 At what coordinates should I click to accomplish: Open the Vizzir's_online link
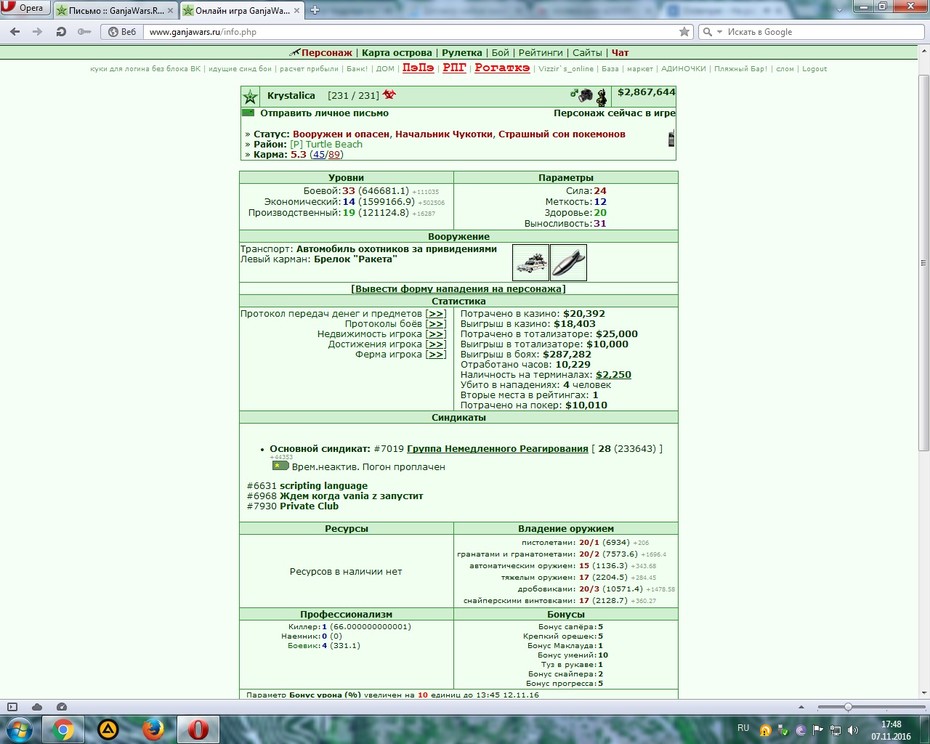coord(566,69)
